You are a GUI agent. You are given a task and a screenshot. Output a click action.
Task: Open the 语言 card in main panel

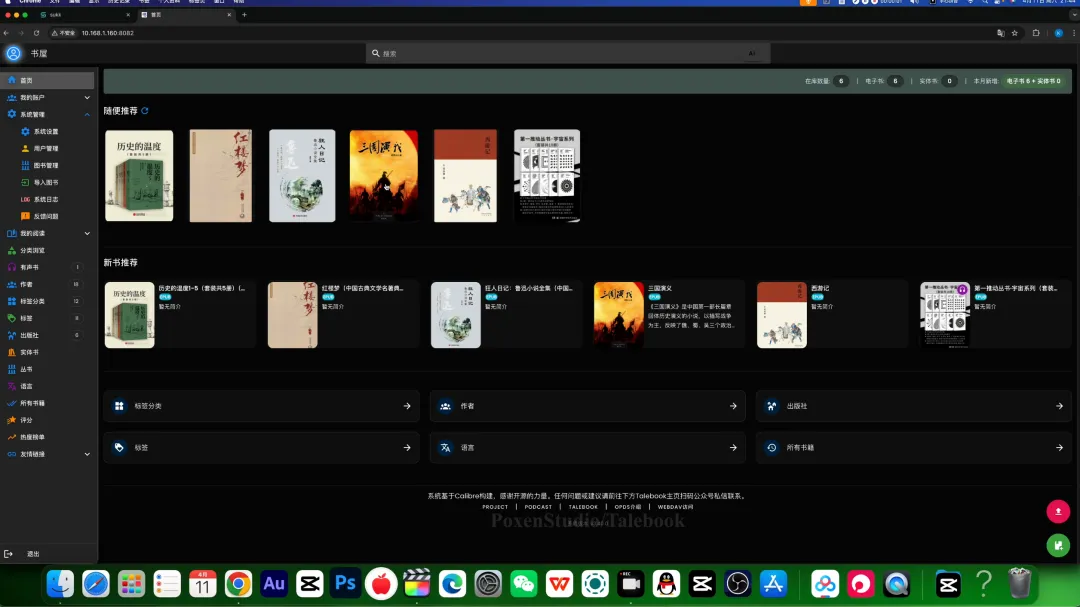pos(588,448)
